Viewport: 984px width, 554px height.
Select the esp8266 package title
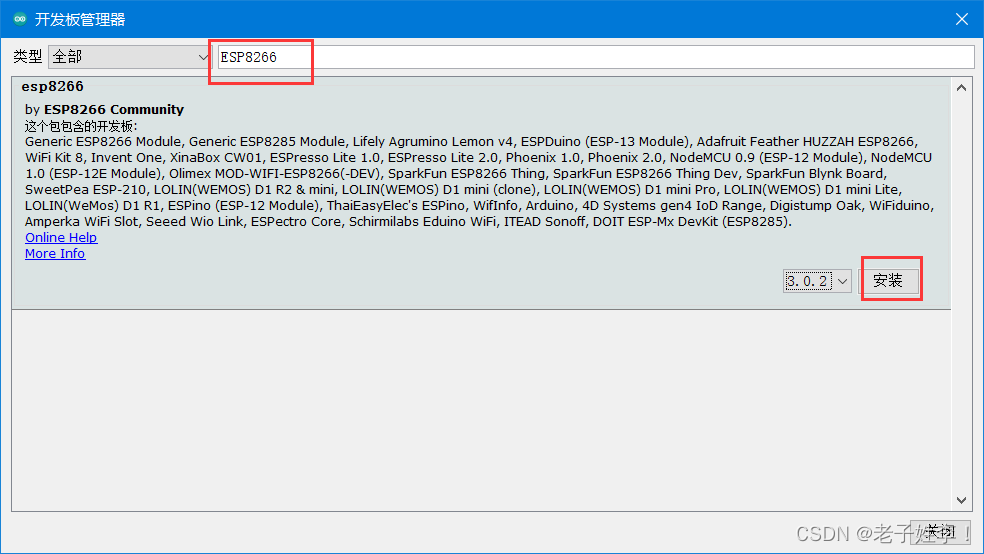tap(53, 87)
